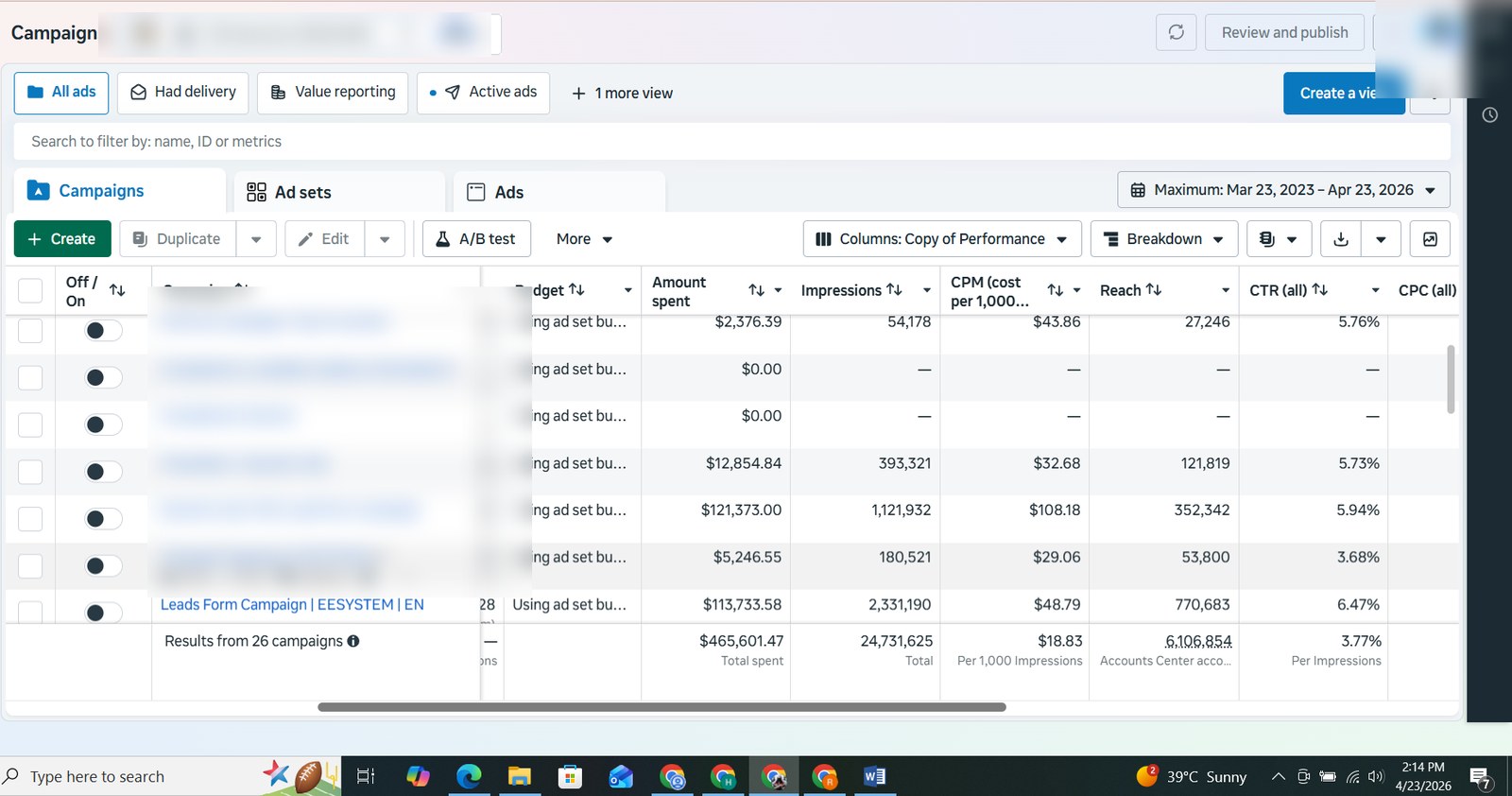Open Microsoft Edge from the taskbar
The image size is (1512, 796).
click(x=469, y=776)
